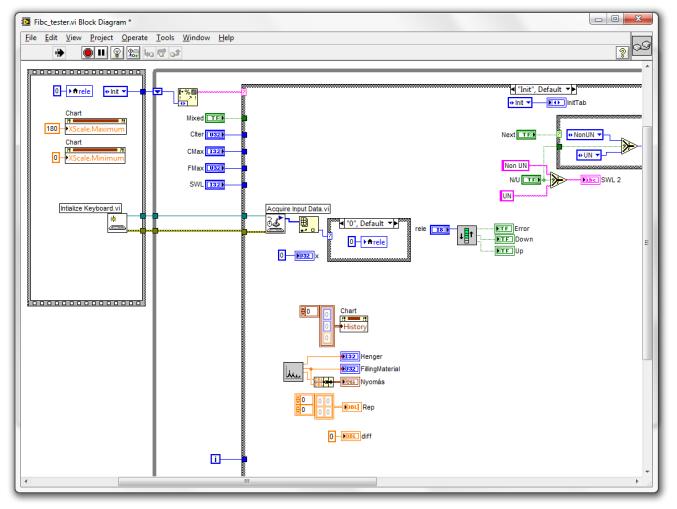The width and height of the screenshot is (677, 509).
Task: Select the N/U boolean terminal
Action: coord(531,180)
